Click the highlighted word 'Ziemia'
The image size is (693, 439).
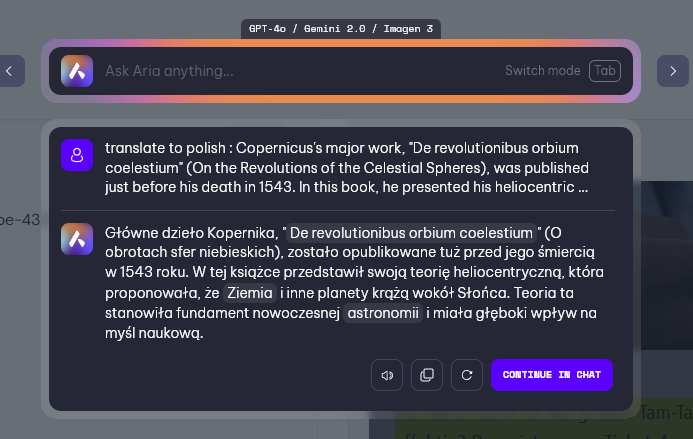pyautogui.click(x=249, y=294)
